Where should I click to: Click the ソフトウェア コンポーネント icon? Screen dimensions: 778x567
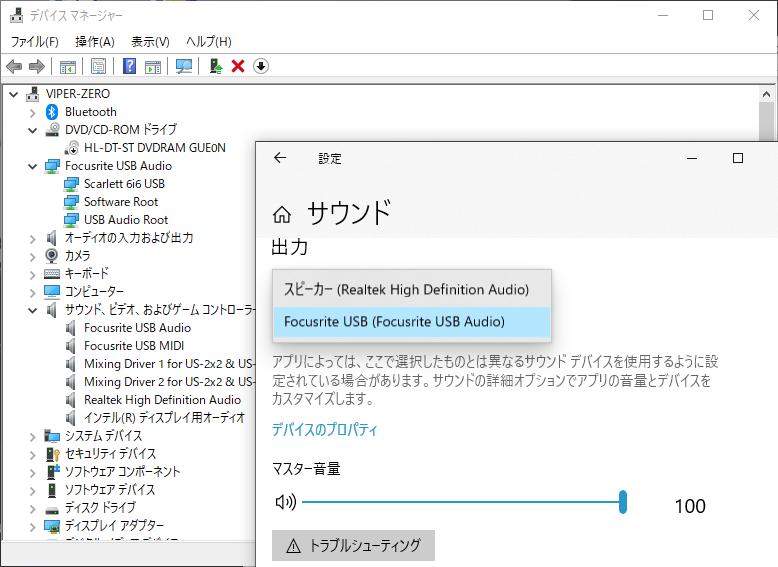pyautogui.click(x=52, y=472)
